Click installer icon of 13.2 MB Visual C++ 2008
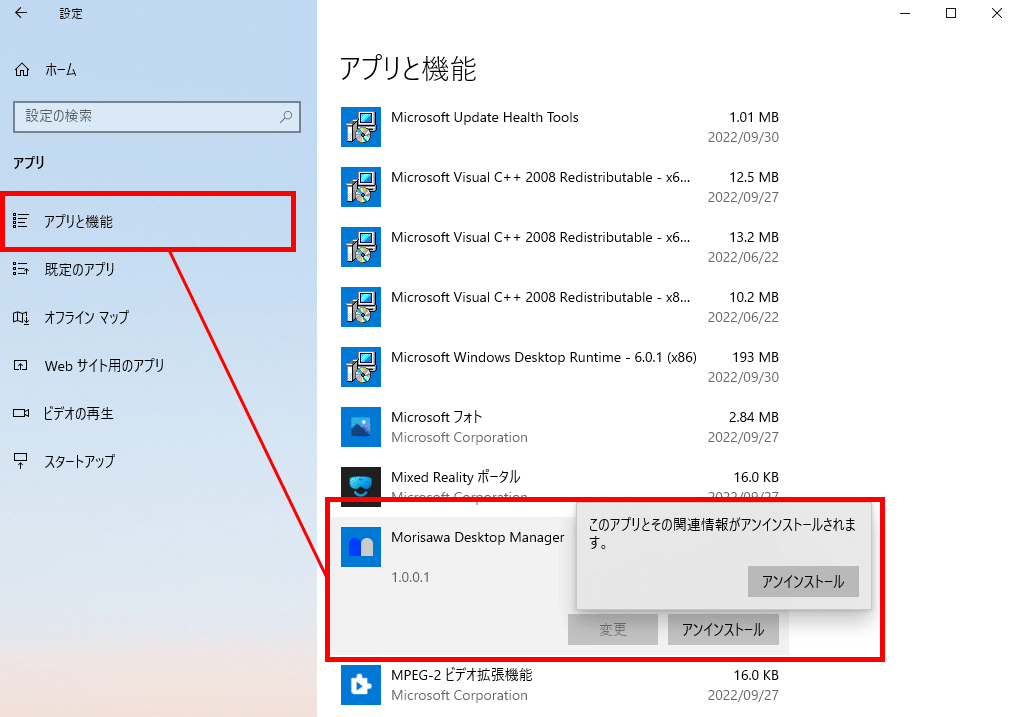The height and width of the screenshot is (717, 1013). click(361, 247)
